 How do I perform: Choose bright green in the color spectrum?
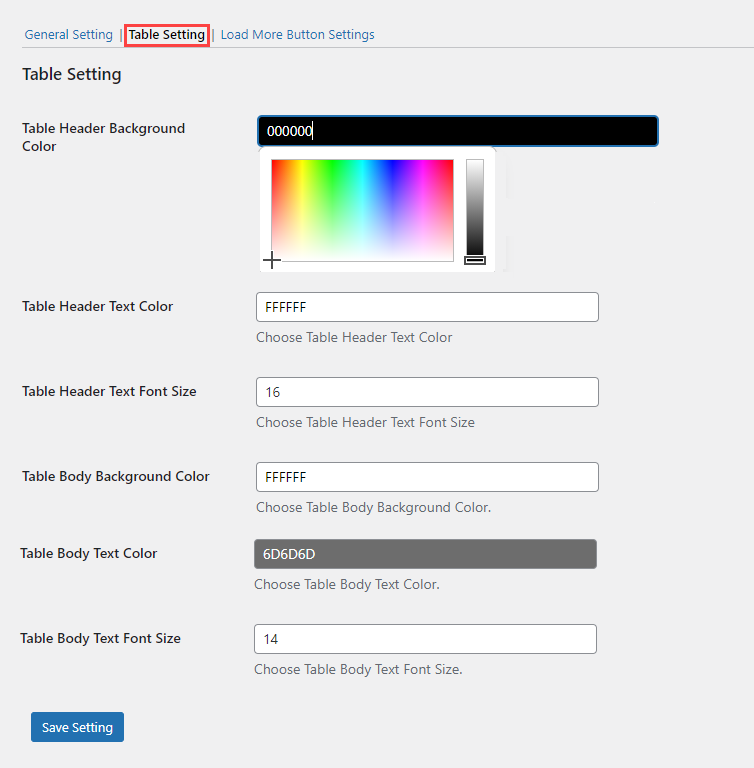click(x=332, y=167)
